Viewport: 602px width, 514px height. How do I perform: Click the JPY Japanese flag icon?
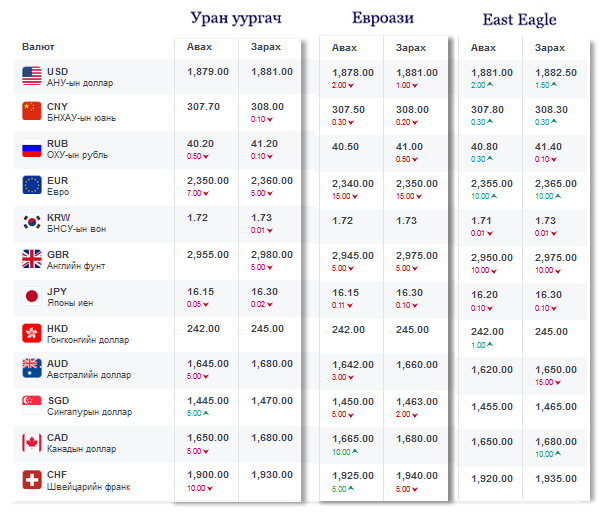tap(31, 297)
